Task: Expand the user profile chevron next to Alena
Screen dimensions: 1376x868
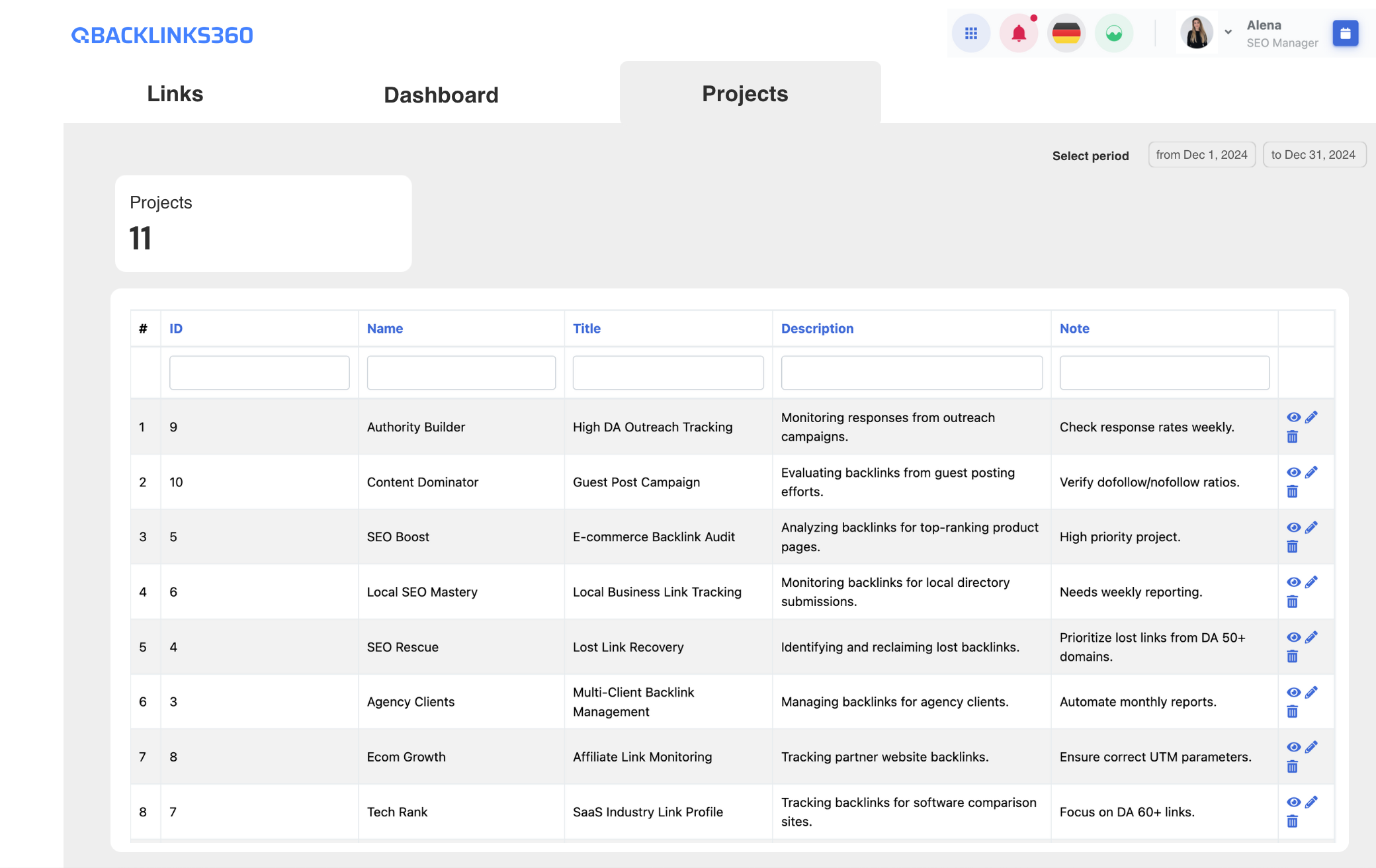Action: [x=1228, y=32]
